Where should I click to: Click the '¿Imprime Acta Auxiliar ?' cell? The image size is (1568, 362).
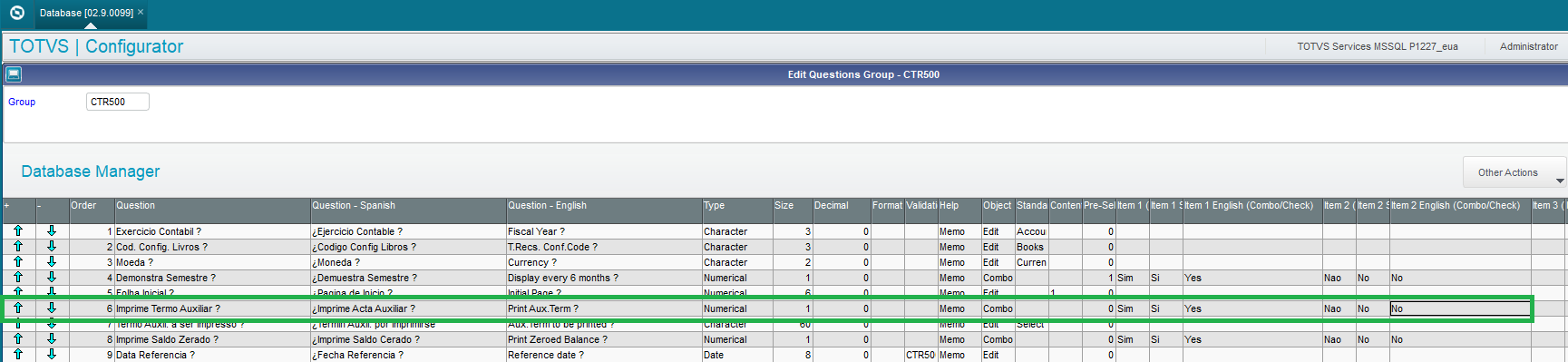408,308
